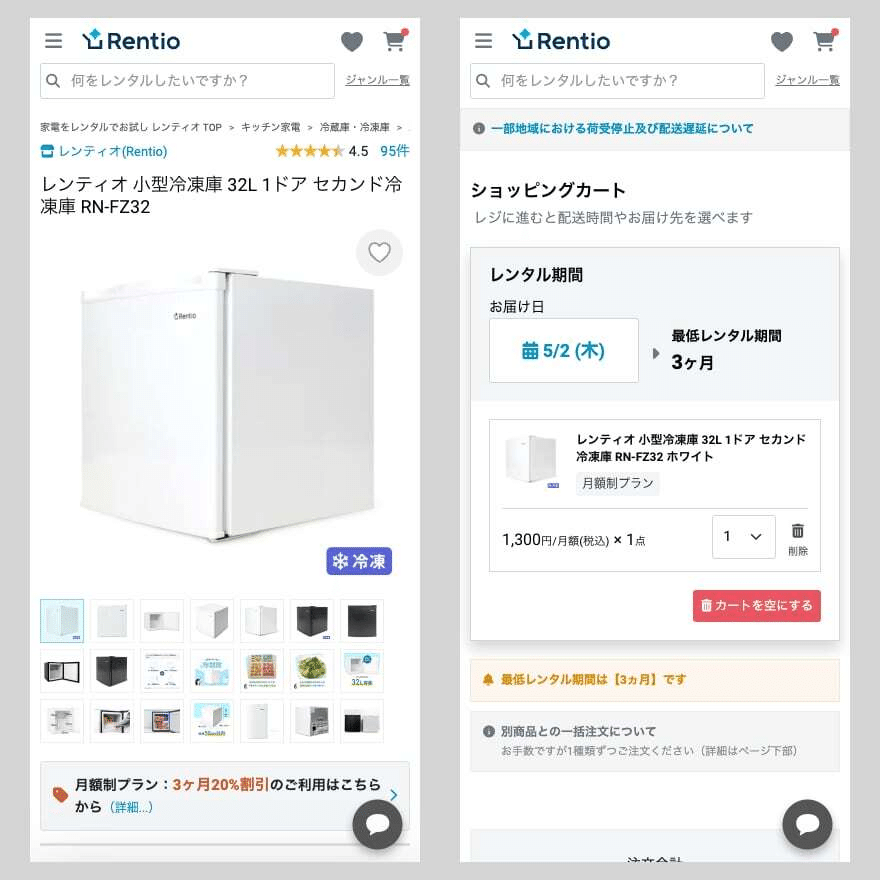Open ジャンル一覧 from the header
The height and width of the screenshot is (880, 880).
[x=377, y=81]
